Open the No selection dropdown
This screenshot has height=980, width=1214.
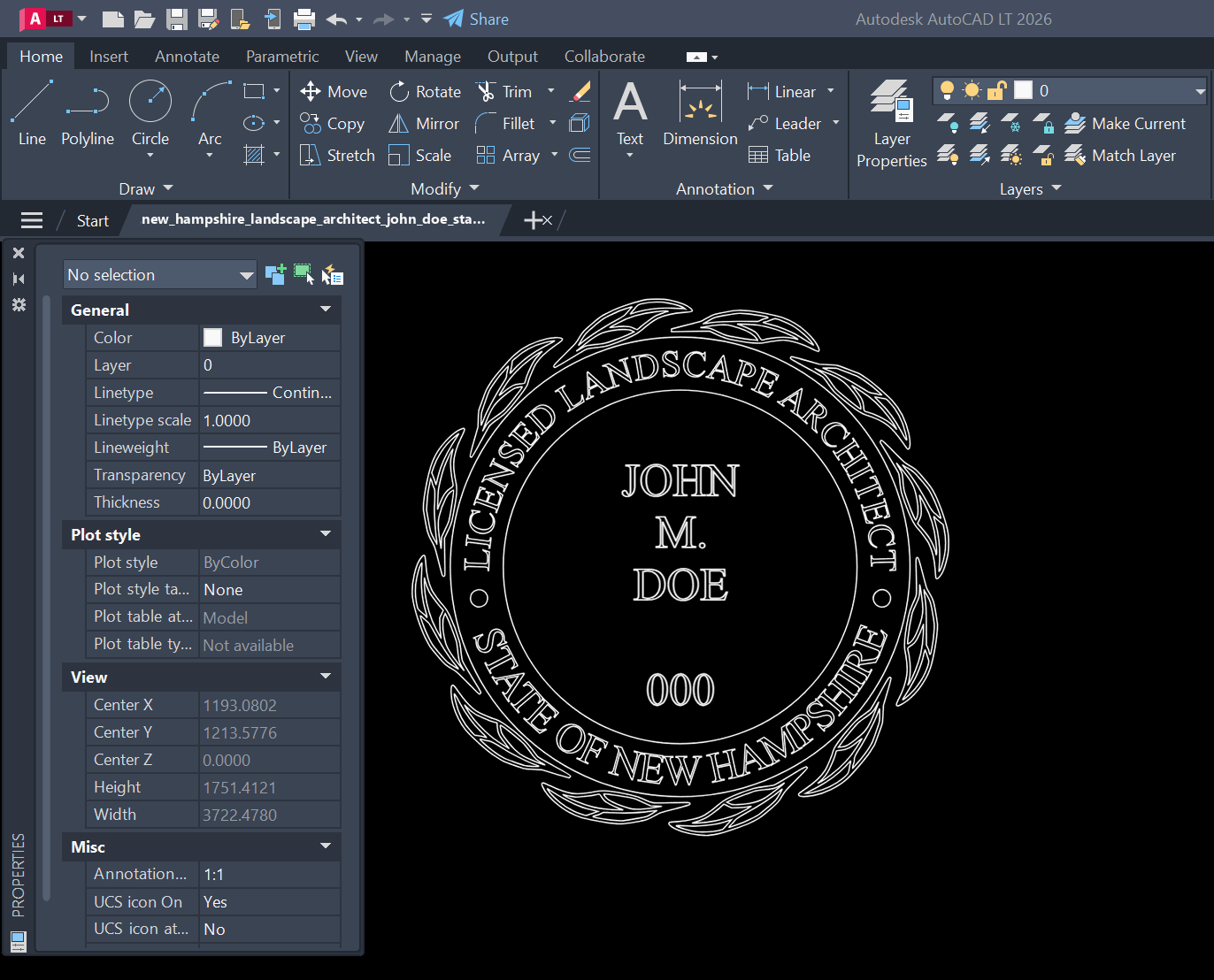(159, 274)
